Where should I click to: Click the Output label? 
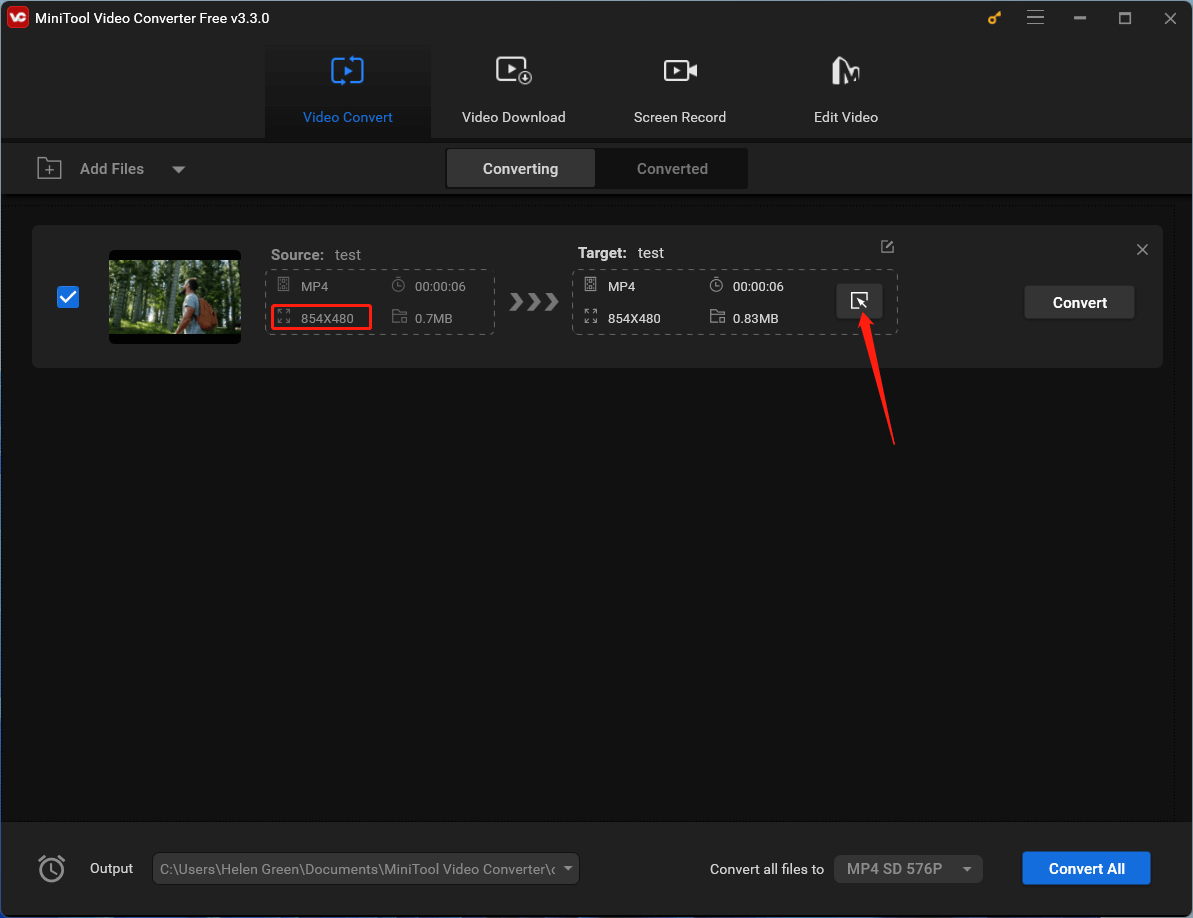click(111, 869)
